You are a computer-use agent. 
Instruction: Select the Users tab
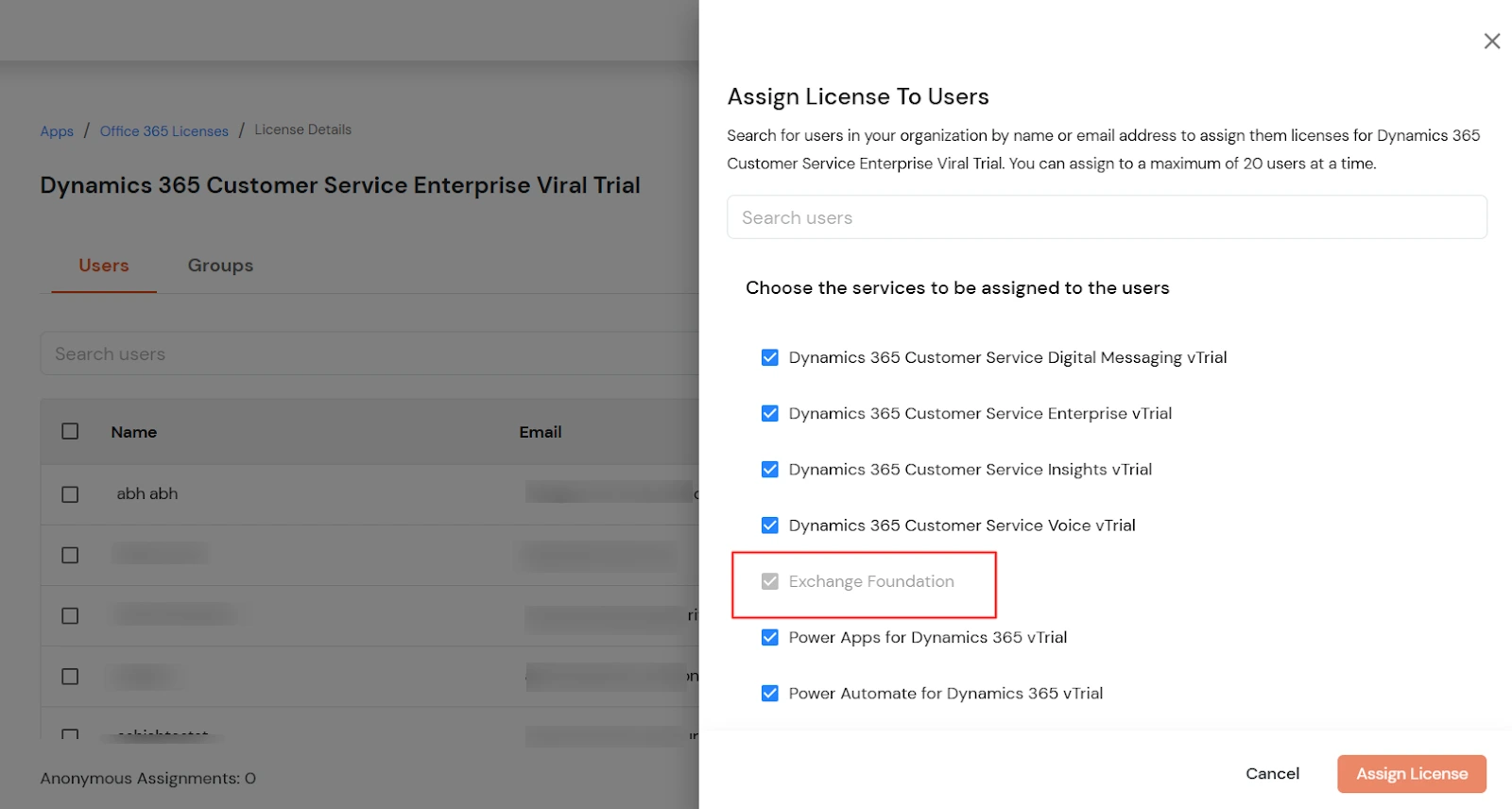coord(104,266)
